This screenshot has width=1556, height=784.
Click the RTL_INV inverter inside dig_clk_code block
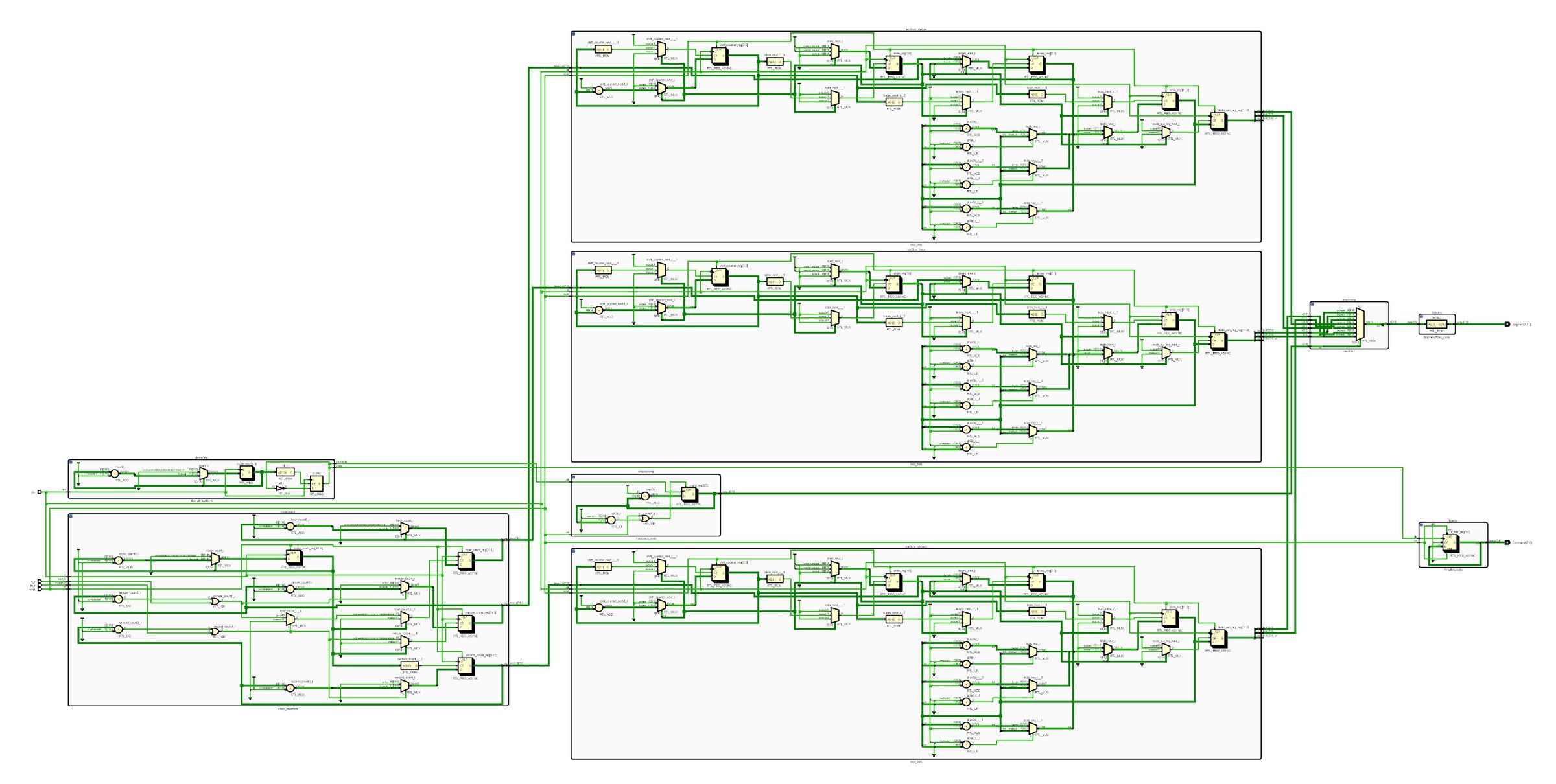click(x=279, y=488)
